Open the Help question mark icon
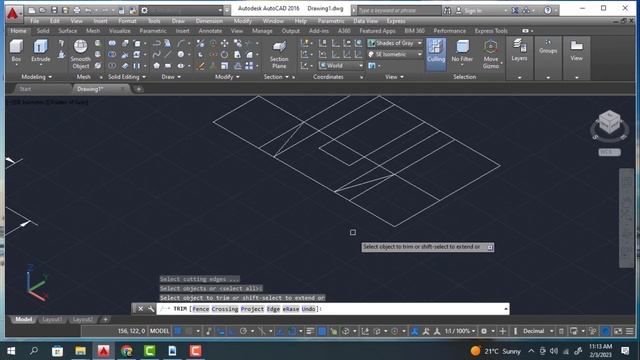This screenshot has height=360, width=640. pos(548,10)
